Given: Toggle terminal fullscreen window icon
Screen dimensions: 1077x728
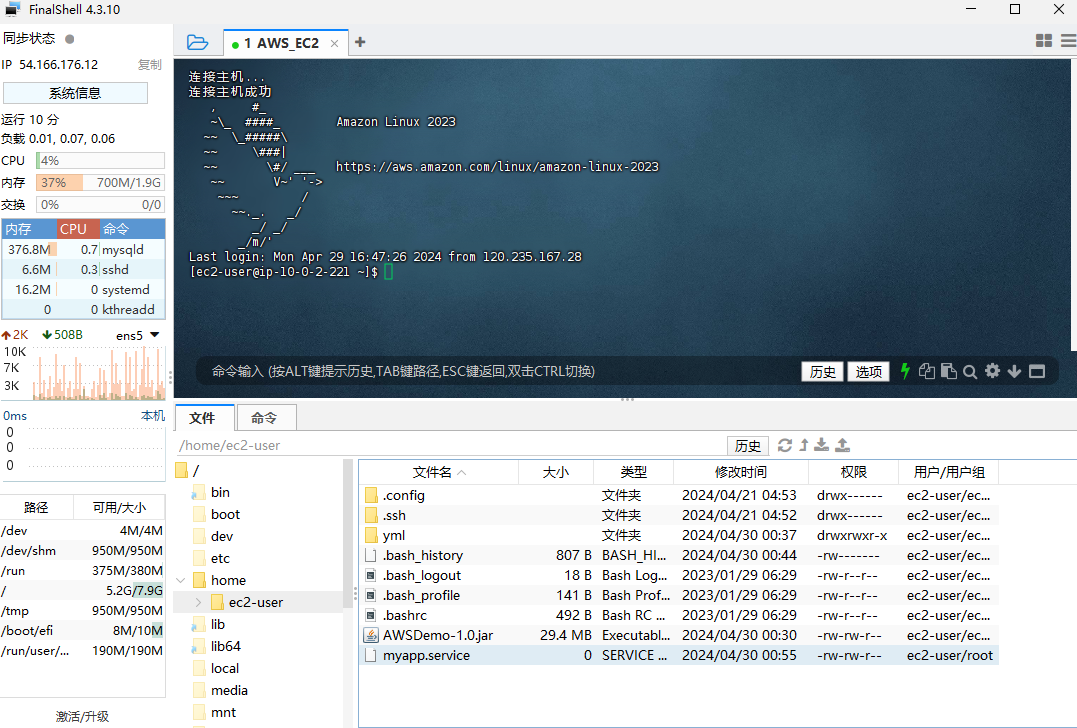Looking at the screenshot, I should click(1037, 372).
